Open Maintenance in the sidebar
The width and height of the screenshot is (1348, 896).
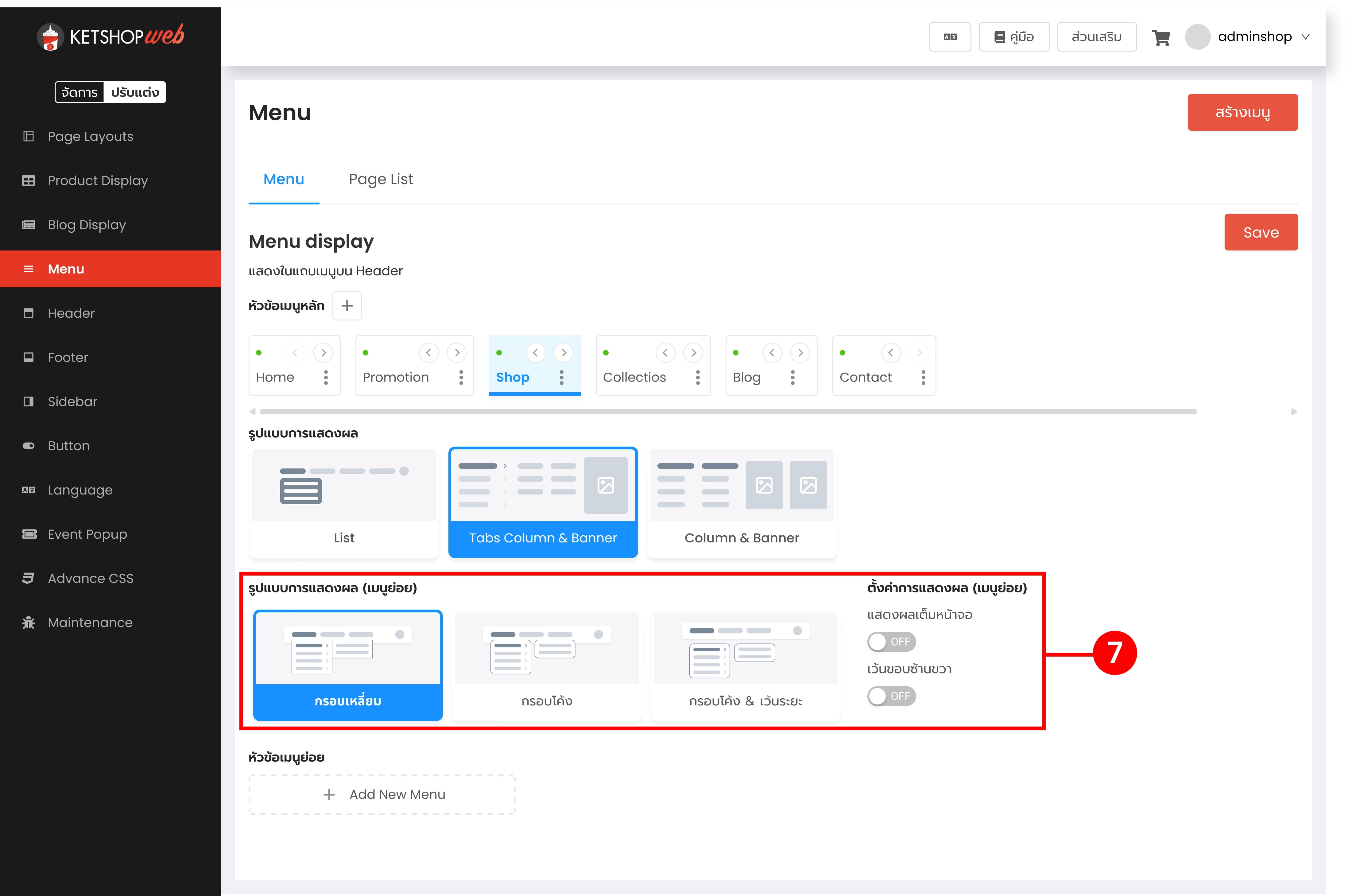tap(90, 622)
